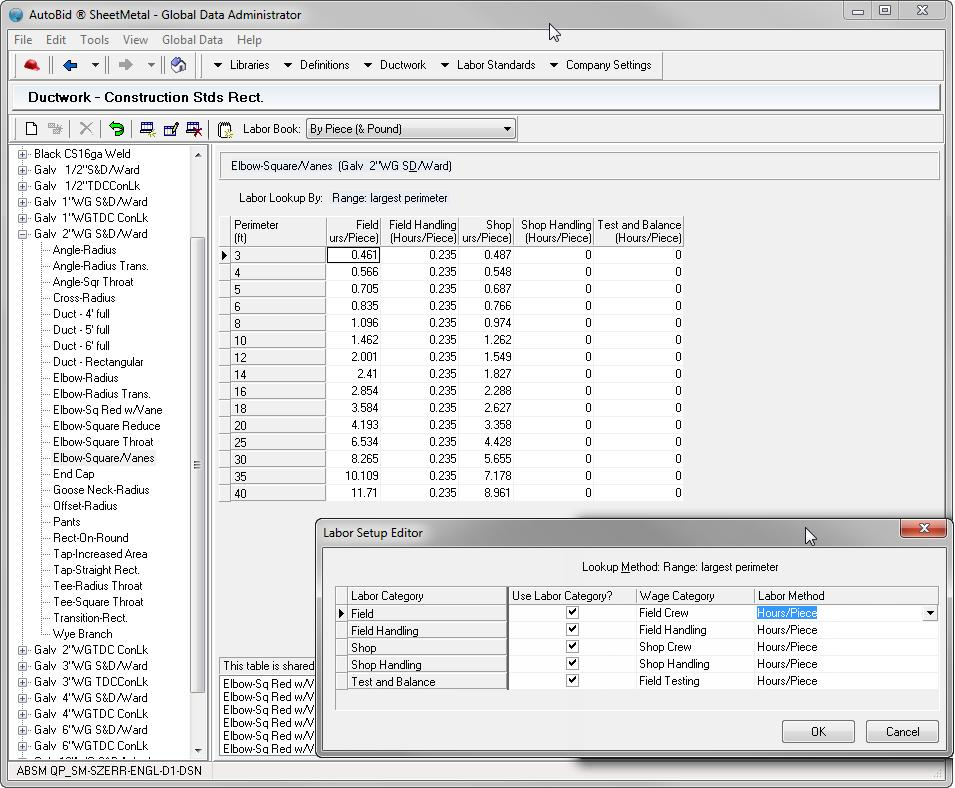Click the Shop cell 8.961 for perimeter 40
Image resolution: width=955 pixels, height=788 pixels.
[486, 493]
